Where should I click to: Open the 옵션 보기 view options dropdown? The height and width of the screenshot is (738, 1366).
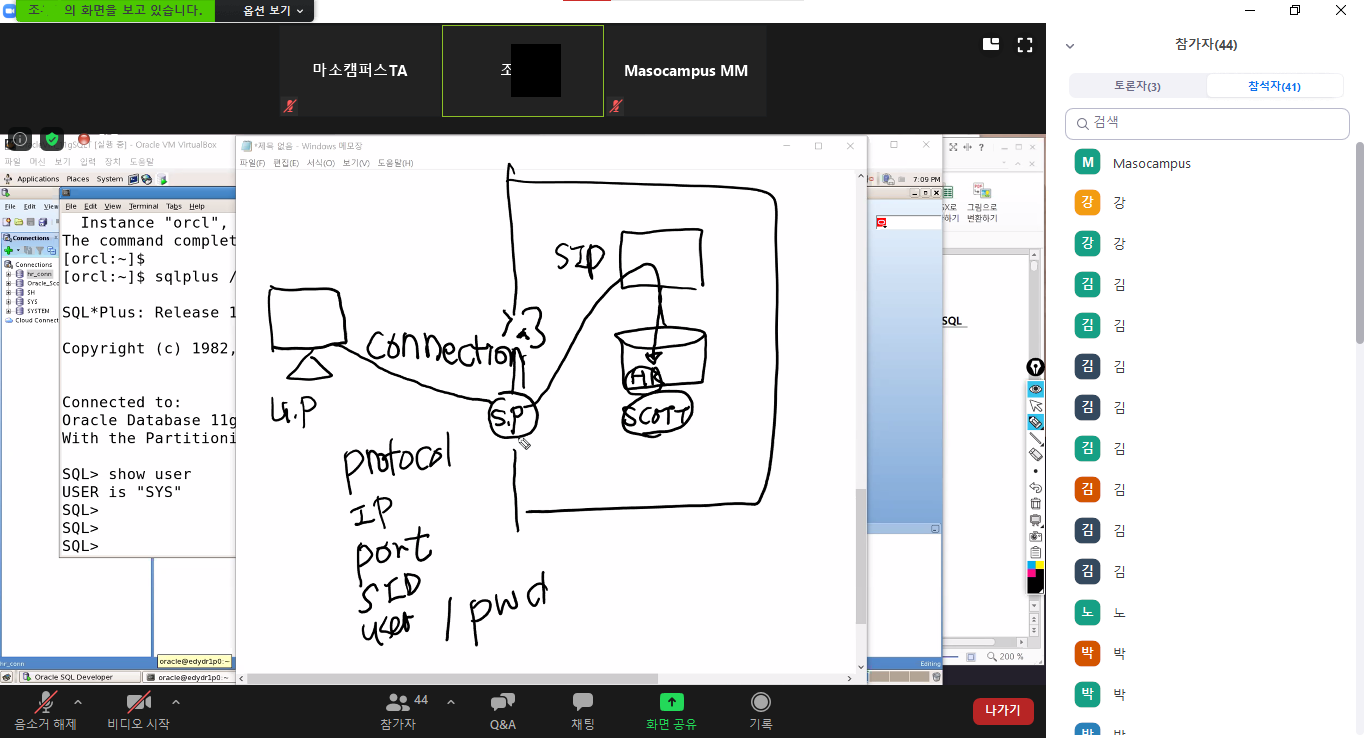(x=273, y=10)
